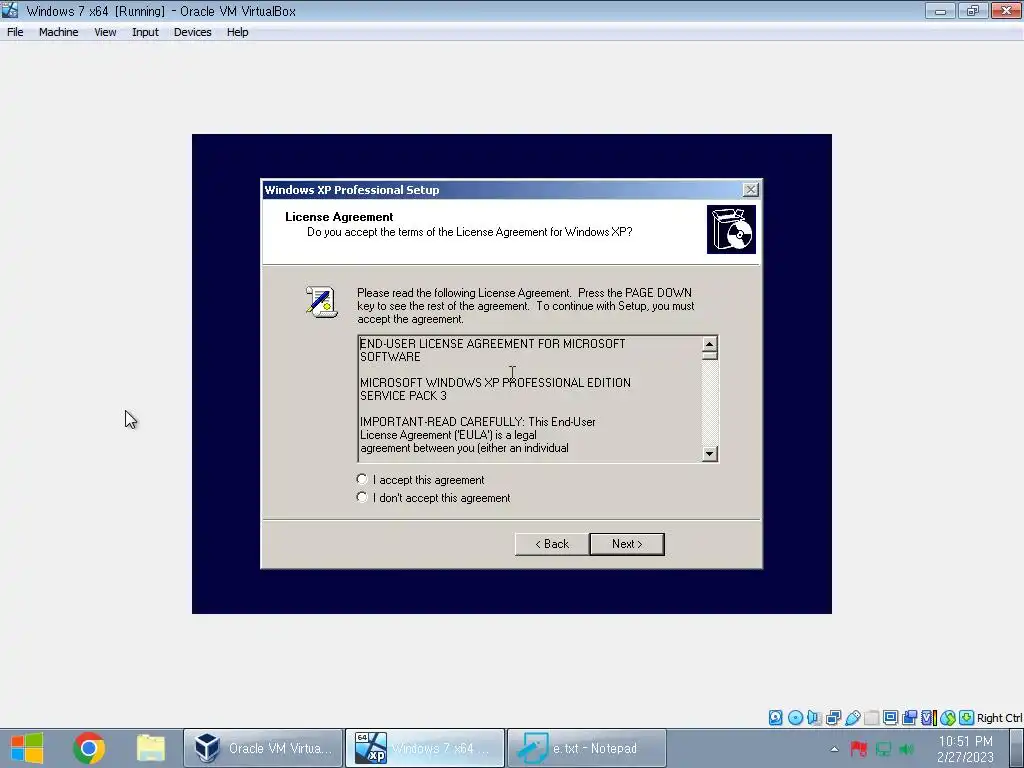
Task: Click the recording indicator icon
Action: 909,718
